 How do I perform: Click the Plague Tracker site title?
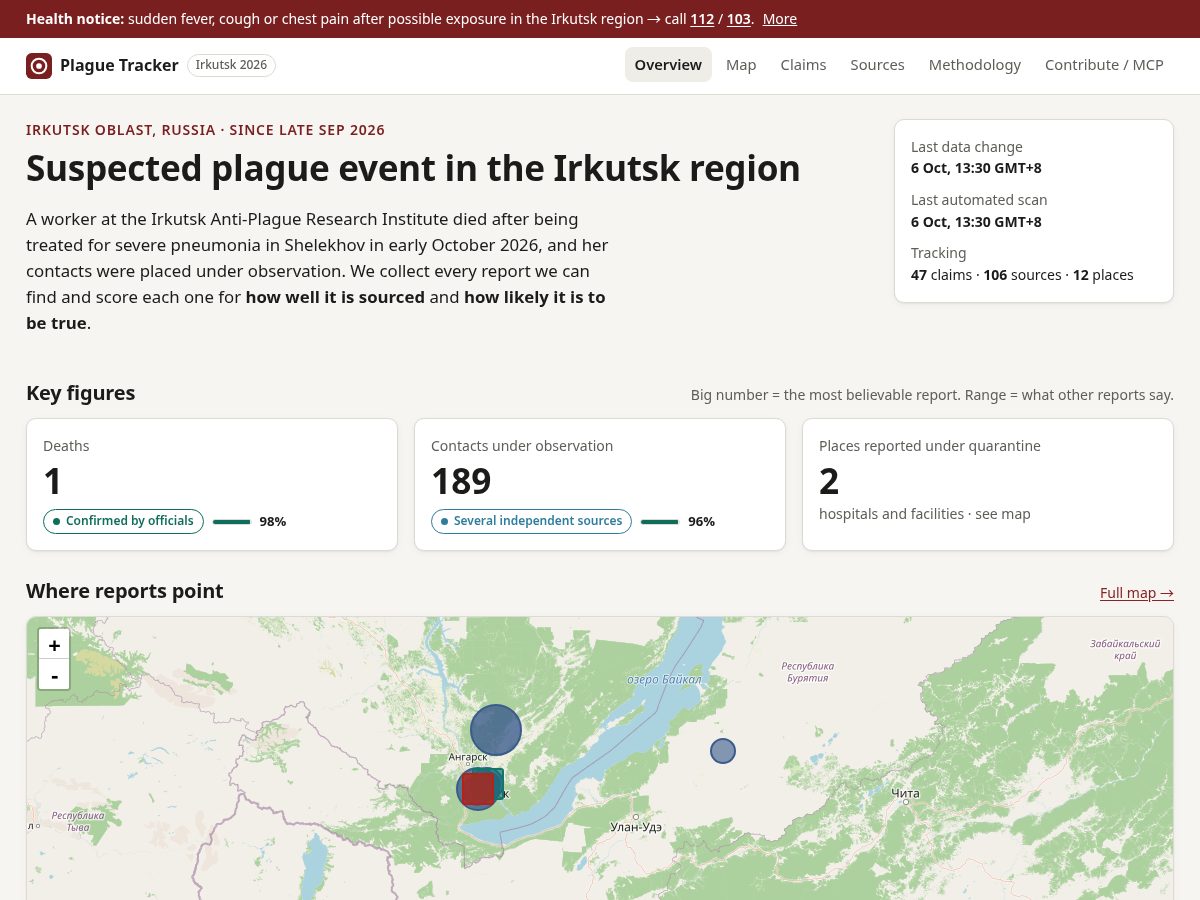coord(119,66)
